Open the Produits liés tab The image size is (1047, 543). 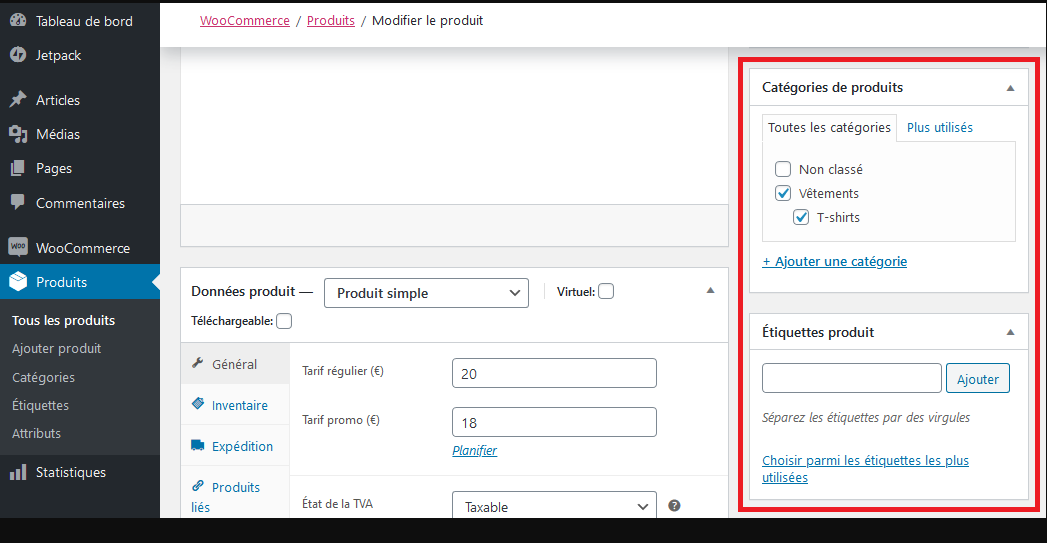click(x=235, y=492)
